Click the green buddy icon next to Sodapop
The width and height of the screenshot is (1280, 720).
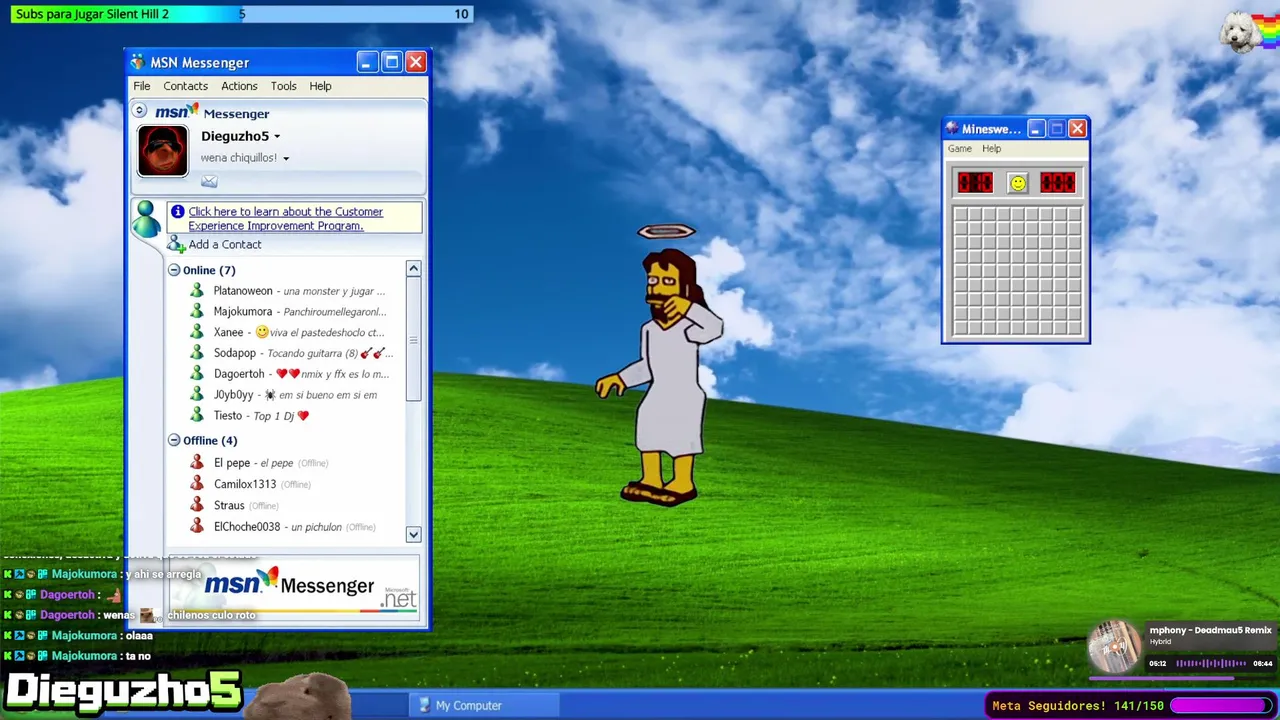197,353
